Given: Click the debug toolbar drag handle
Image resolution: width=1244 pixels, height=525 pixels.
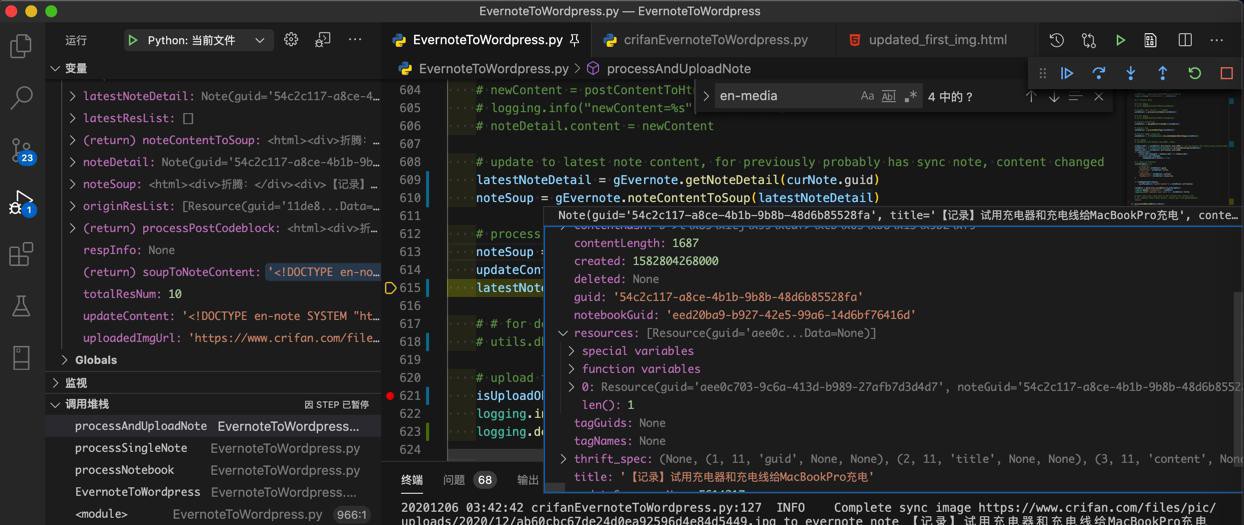Looking at the screenshot, I should (x=1043, y=73).
